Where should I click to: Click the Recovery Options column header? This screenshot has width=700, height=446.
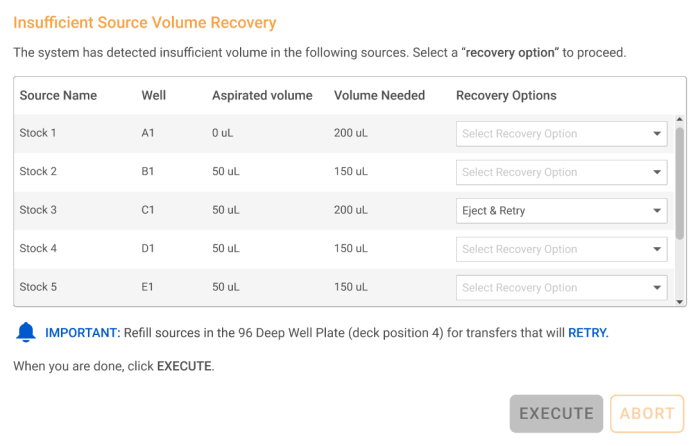point(506,96)
